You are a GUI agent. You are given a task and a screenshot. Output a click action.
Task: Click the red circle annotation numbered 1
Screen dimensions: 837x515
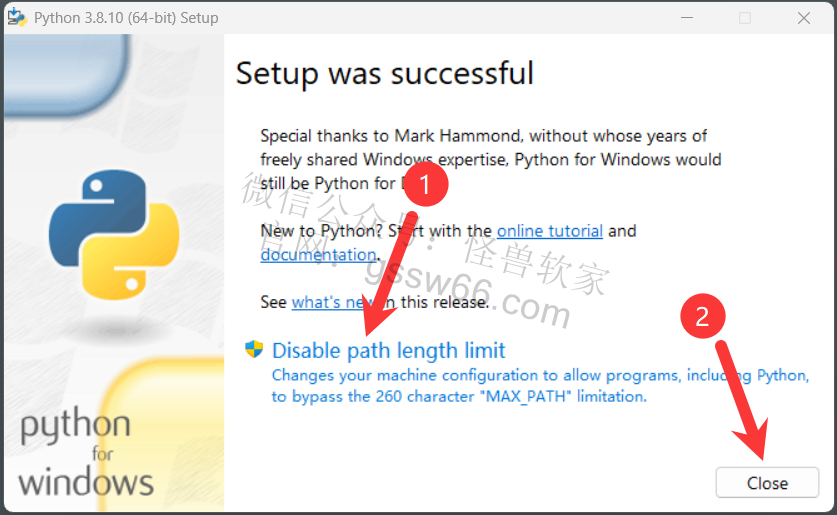click(425, 185)
